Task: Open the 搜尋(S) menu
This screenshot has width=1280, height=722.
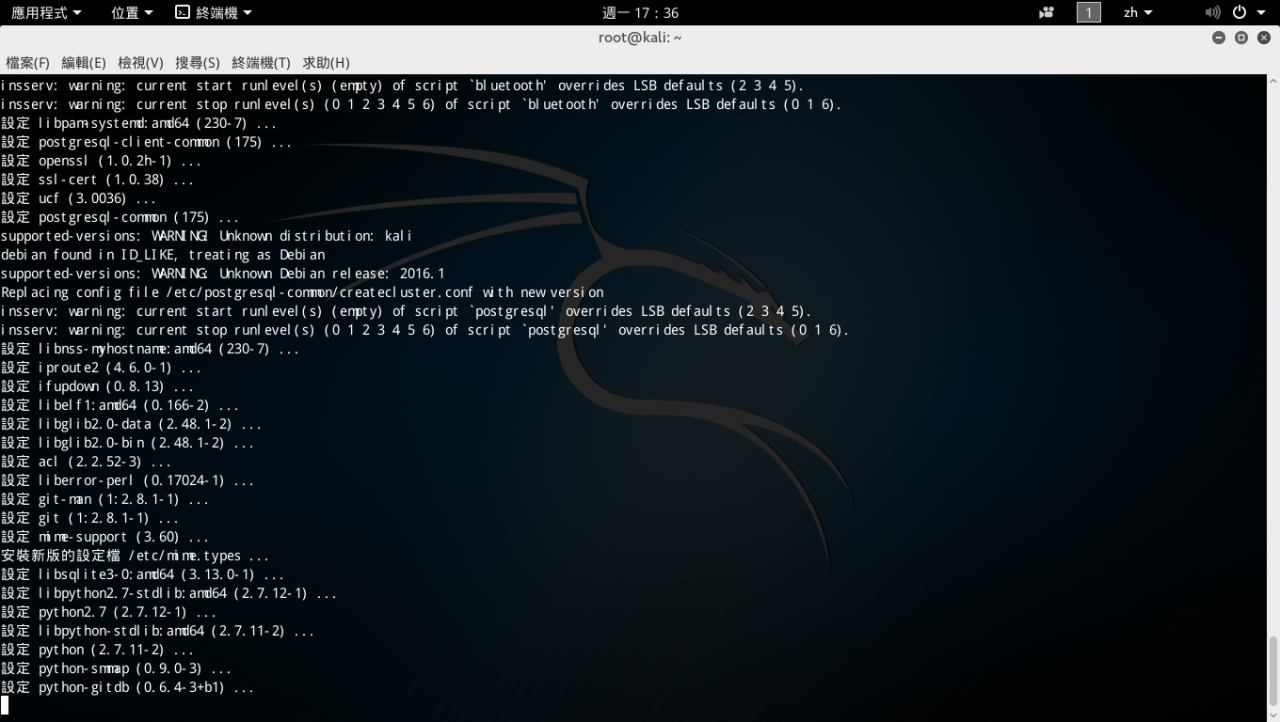Action: click(x=197, y=63)
